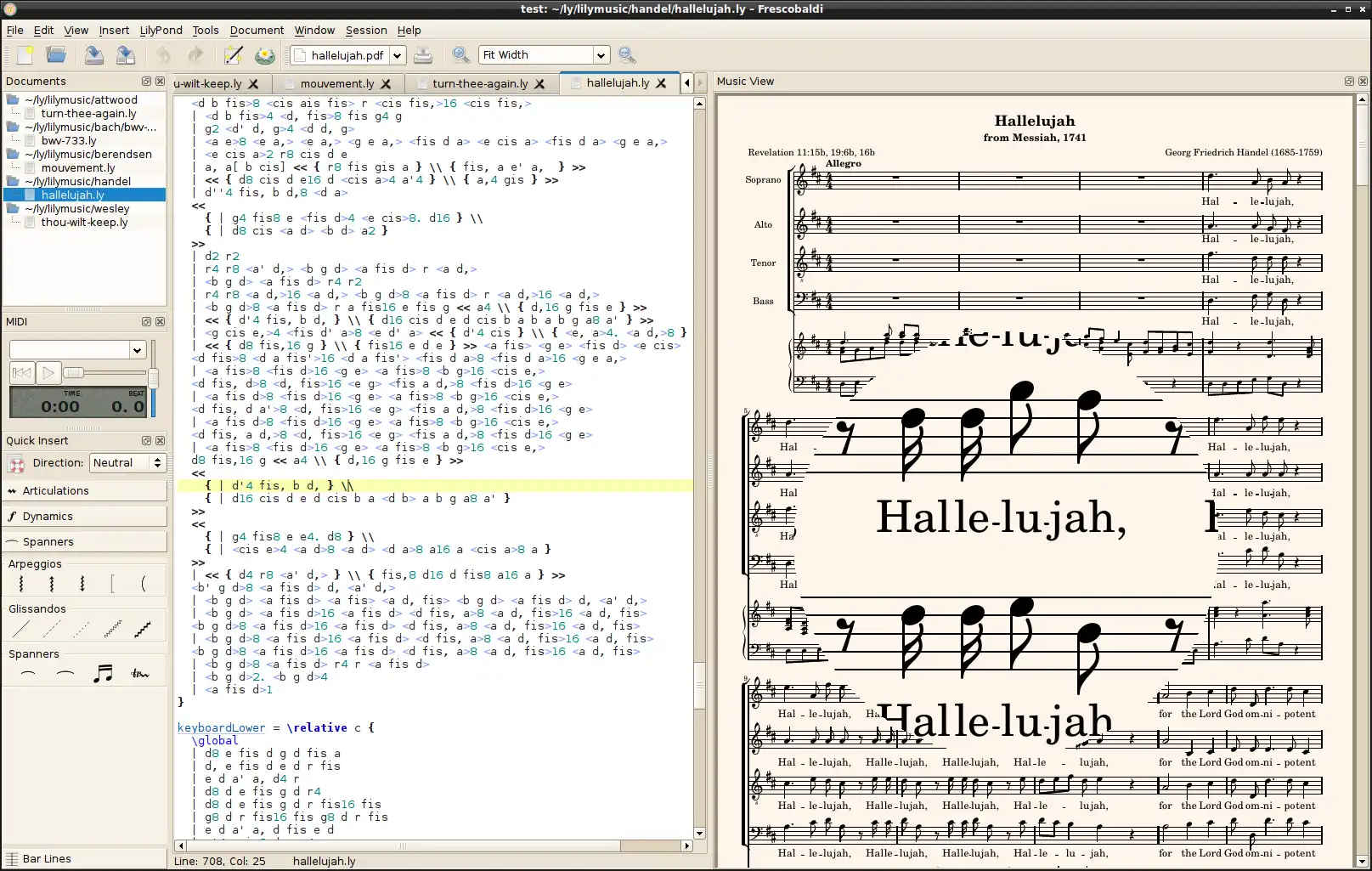Screen dimensions: 1372x871
Task: Change the Direction Neutral combo box
Action: click(x=127, y=463)
